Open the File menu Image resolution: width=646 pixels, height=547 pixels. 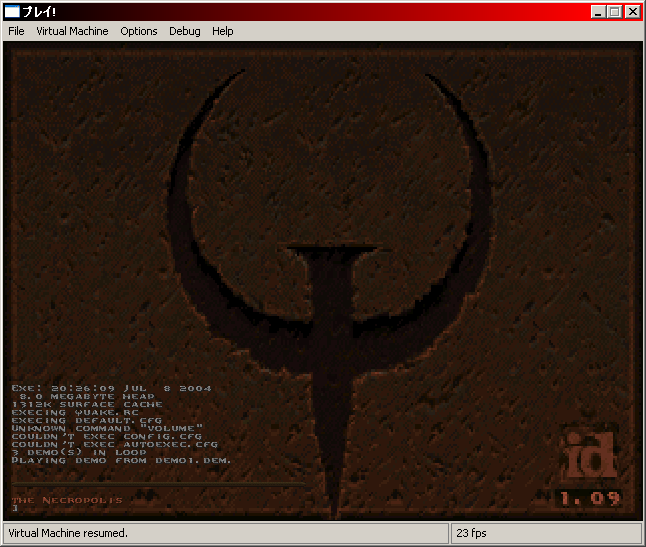click(x=16, y=31)
